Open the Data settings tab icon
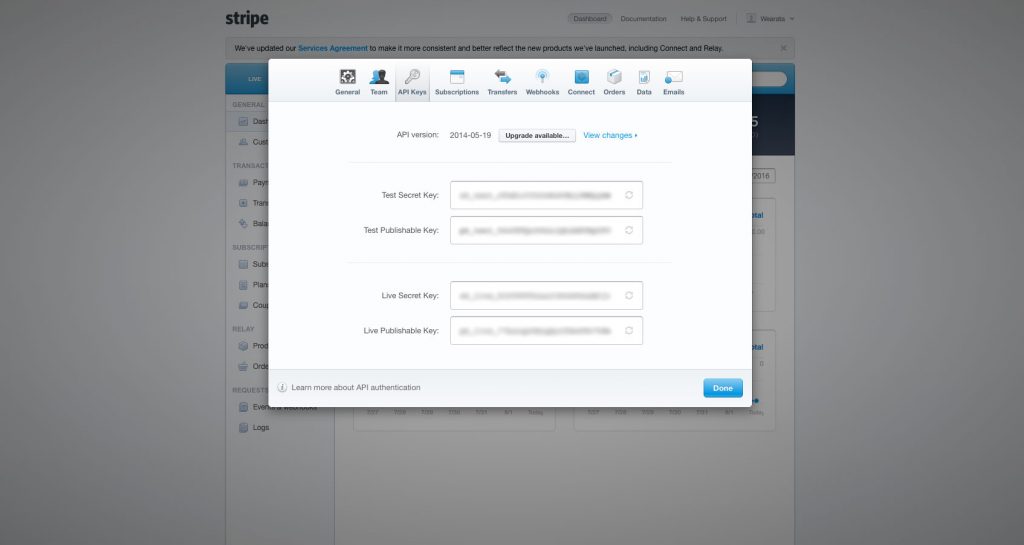Viewport: 1024px width, 545px height. click(644, 77)
